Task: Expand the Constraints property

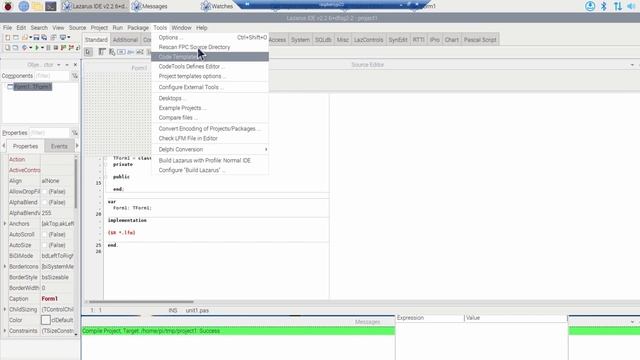Action: coord(5,331)
